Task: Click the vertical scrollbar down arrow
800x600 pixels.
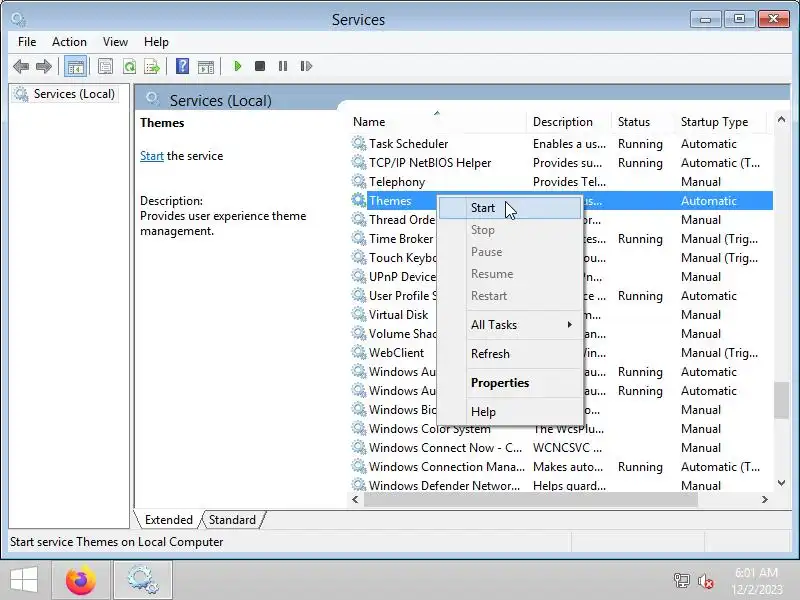Action: tap(781, 483)
